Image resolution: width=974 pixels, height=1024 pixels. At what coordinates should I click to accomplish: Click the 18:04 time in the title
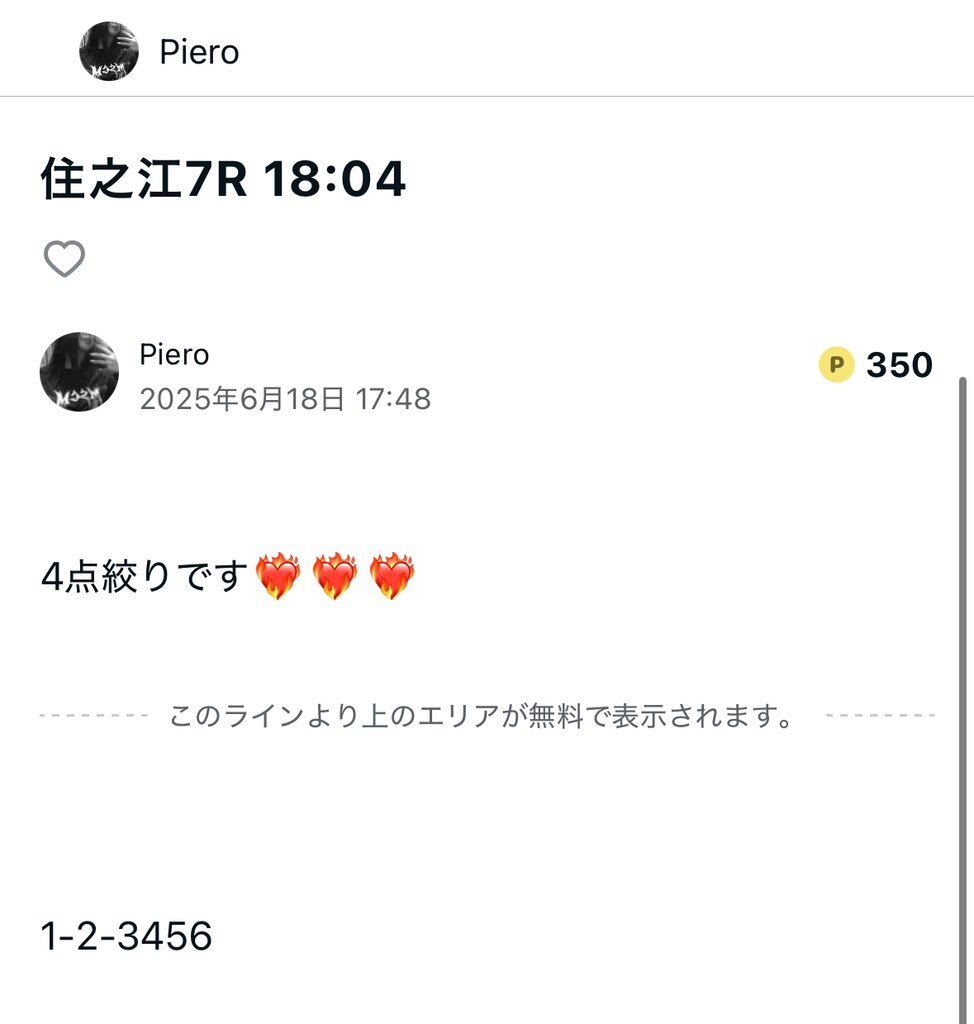(334, 180)
